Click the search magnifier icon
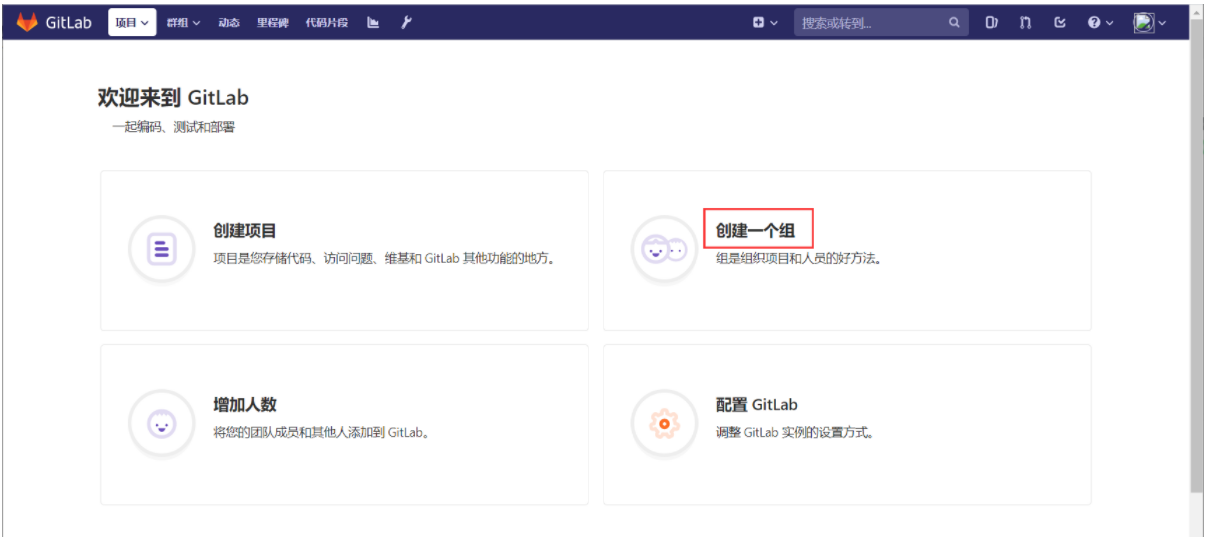Viewport: 1205px width, 537px height. tap(954, 22)
